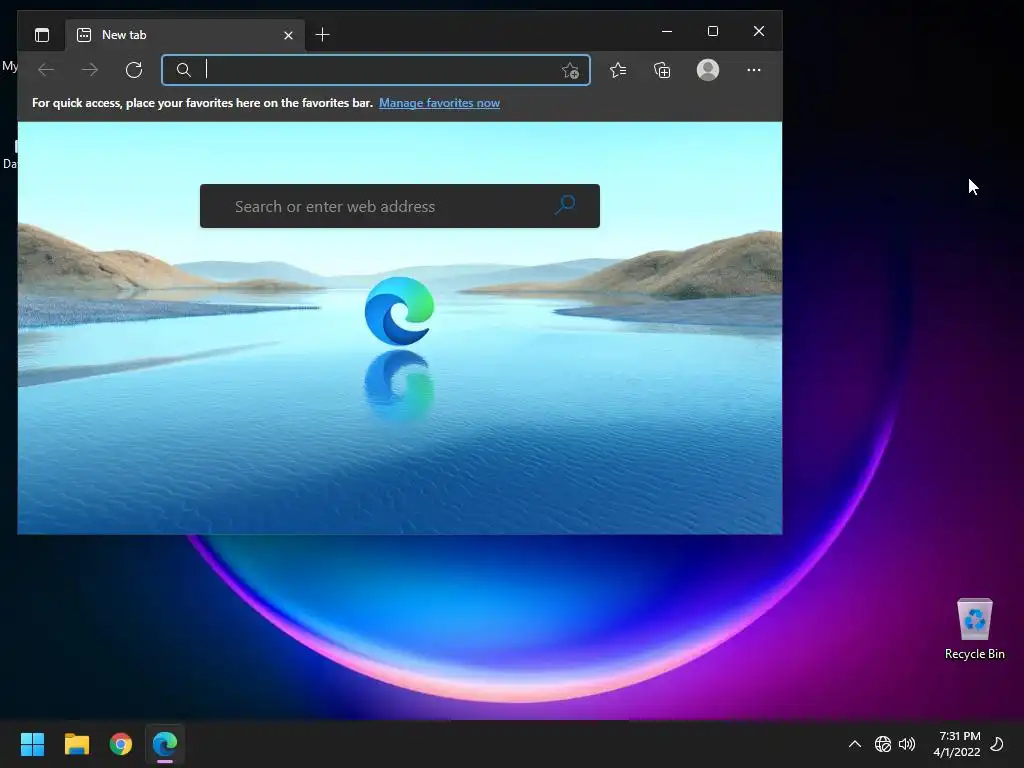Focus the Edge address bar
The width and height of the screenshot is (1024, 768).
coord(376,70)
